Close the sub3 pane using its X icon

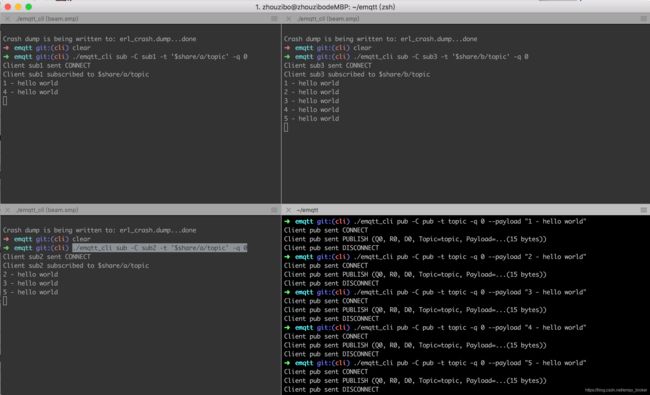tap(289, 19)
